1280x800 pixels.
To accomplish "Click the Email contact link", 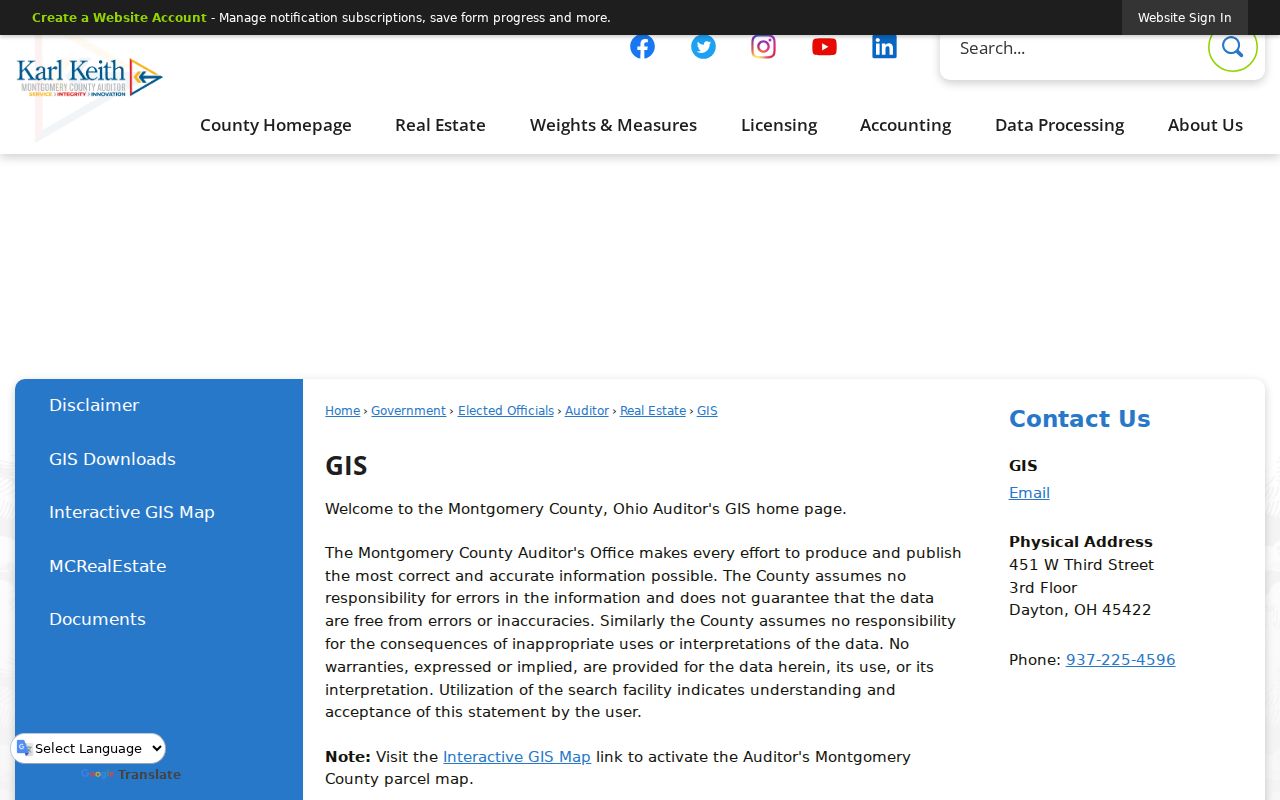I will pyautogui.click(x=1029, y=493).
